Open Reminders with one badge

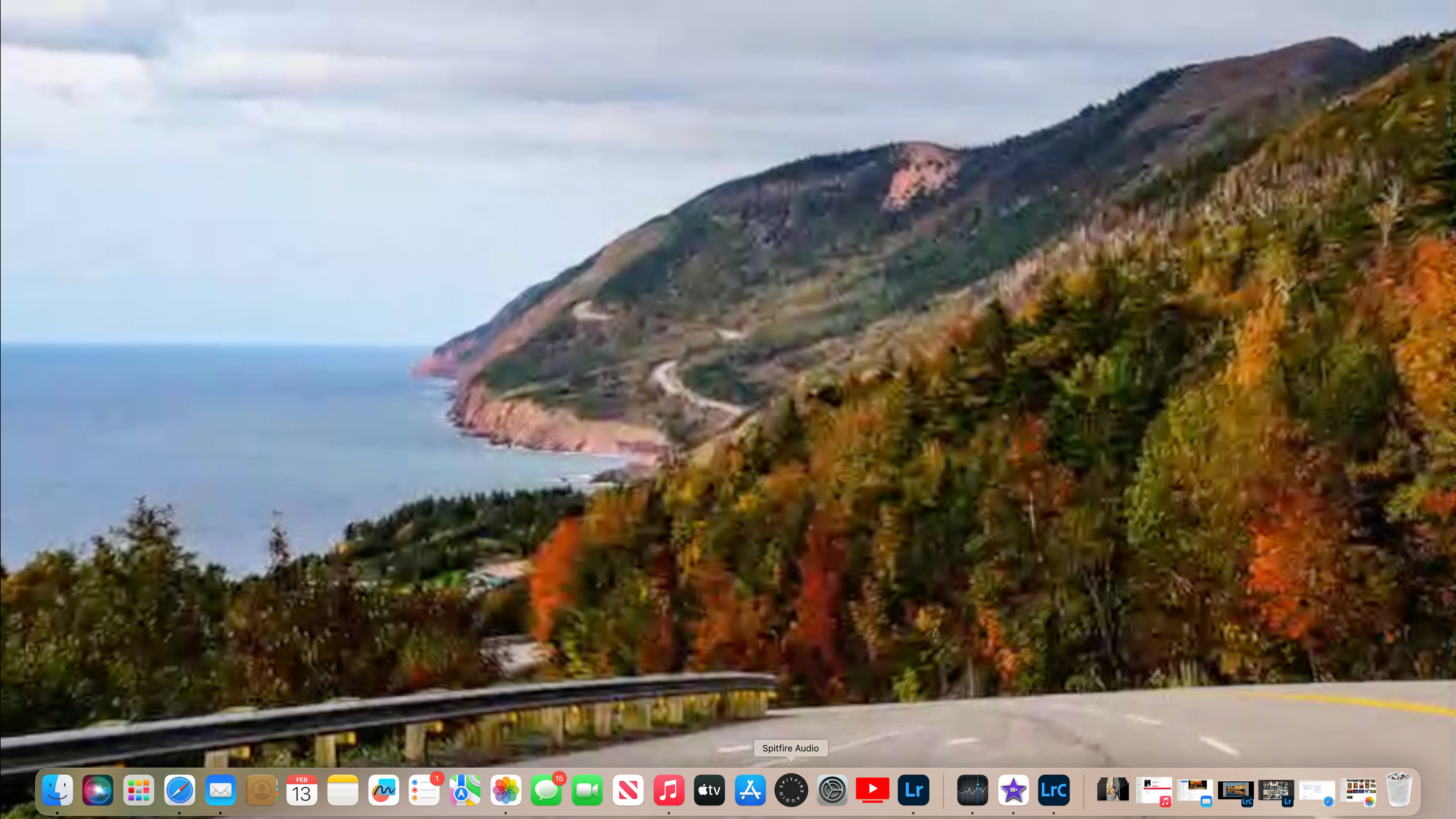(x=425, y=789)
